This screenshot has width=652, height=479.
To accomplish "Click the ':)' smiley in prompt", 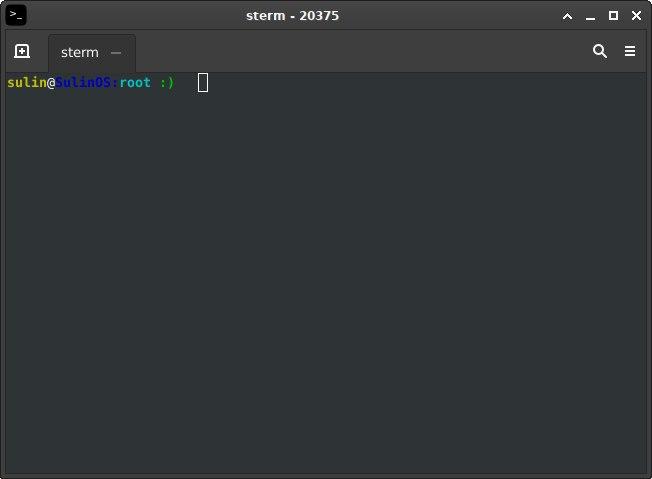I will tap(167, 83).
